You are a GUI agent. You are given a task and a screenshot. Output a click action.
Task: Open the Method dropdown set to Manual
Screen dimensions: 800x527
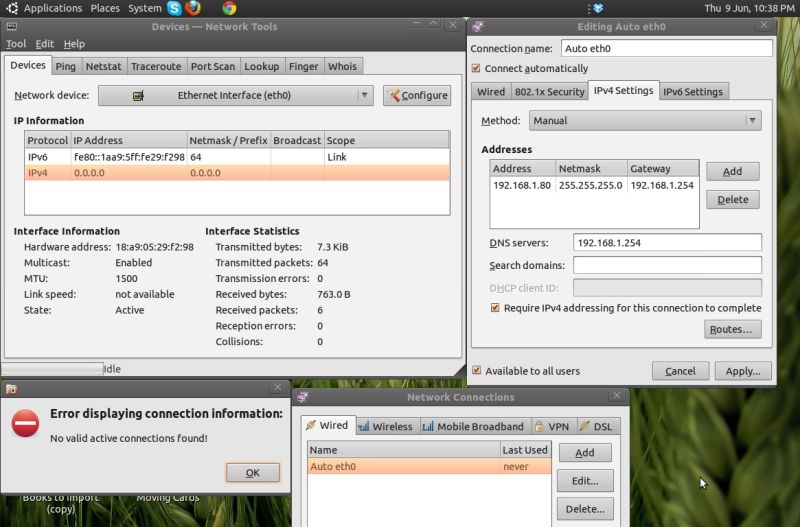645,121
